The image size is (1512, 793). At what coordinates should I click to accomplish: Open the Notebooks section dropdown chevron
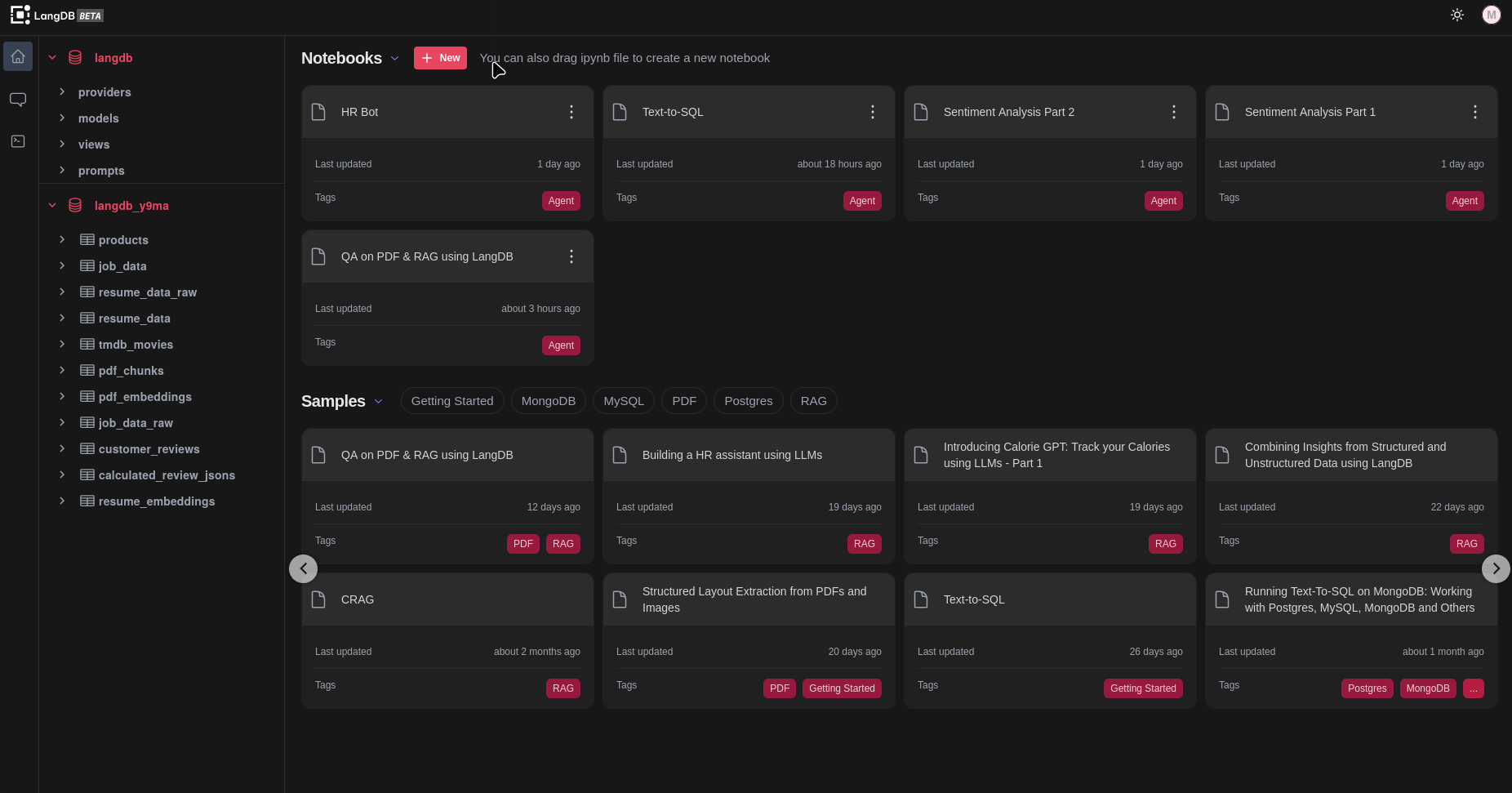[x=395, y=58]
